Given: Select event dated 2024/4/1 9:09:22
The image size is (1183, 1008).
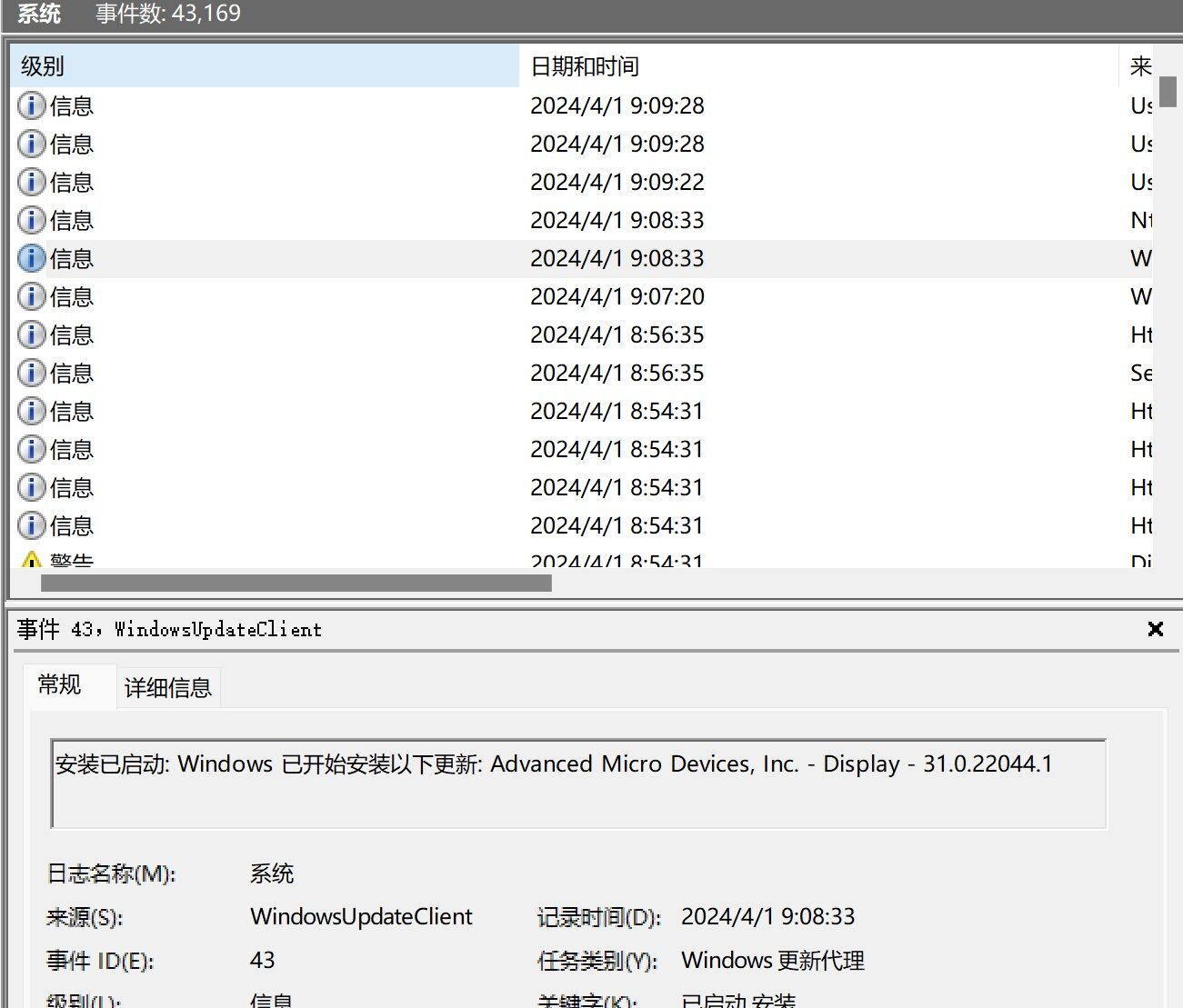Looking at the screenshot, I should [617, 183].
